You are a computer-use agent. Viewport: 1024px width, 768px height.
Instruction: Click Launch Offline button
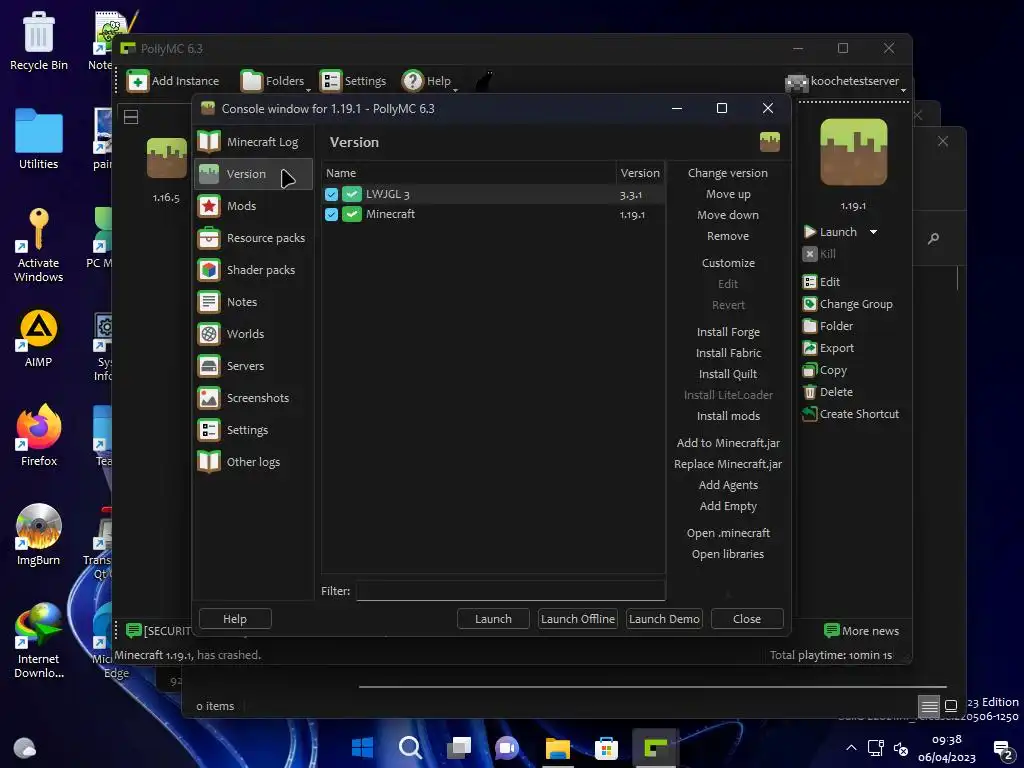pos(577,618)
